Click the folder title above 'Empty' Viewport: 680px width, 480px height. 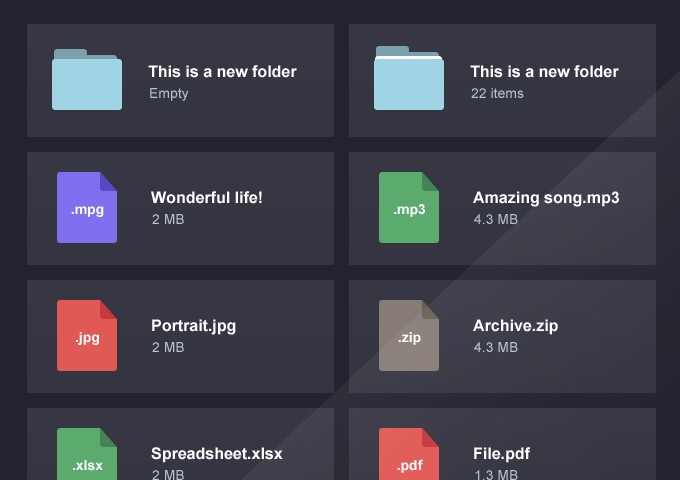point(222,72)
